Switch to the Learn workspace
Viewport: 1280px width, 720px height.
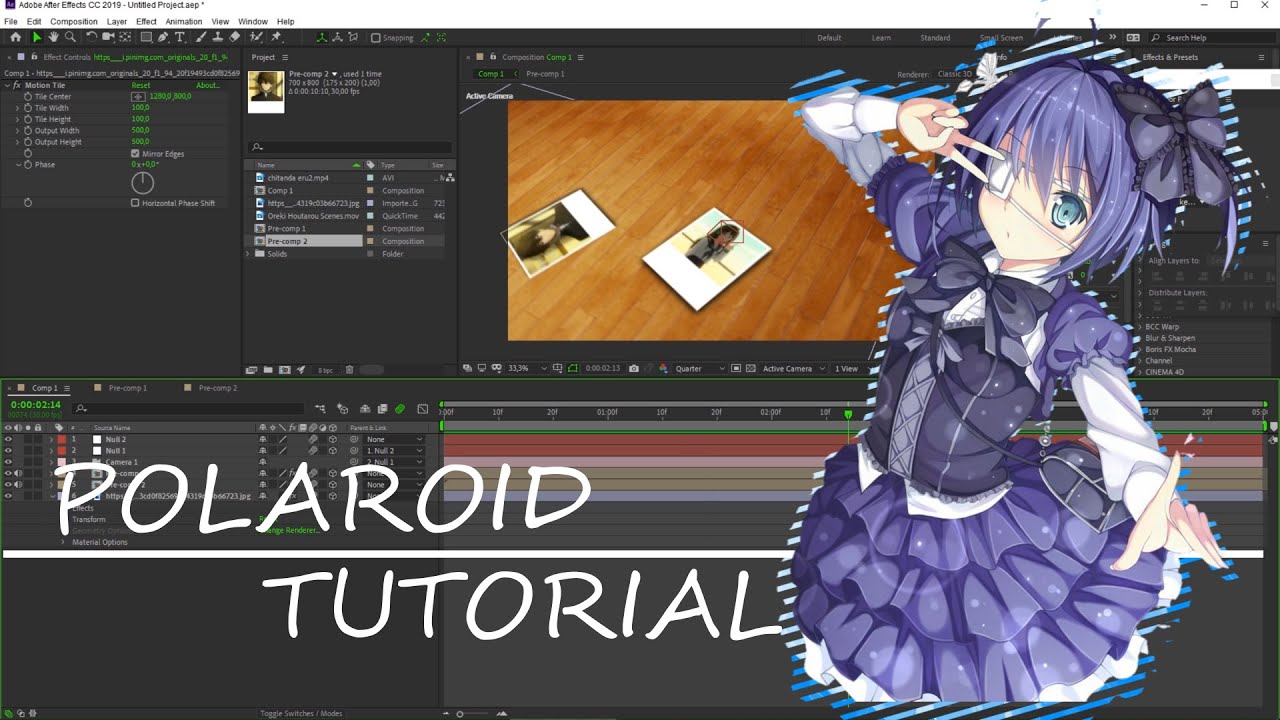pos(881,38)
